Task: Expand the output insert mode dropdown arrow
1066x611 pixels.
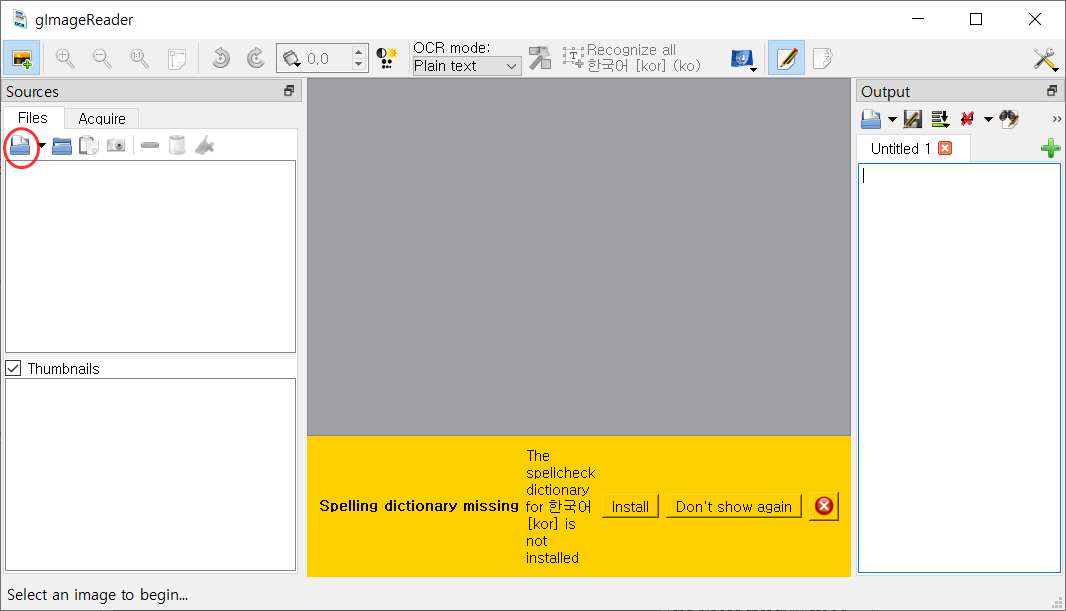Action: pyautogui.click(x=892, y=120)
